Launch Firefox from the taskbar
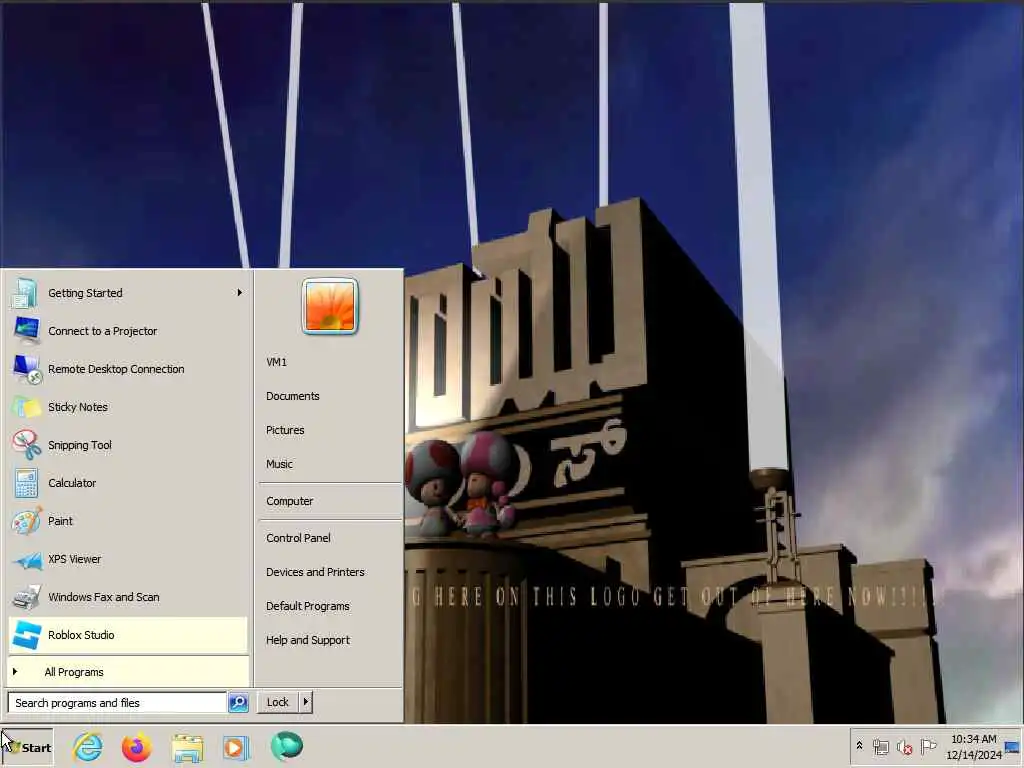1024x768 pixels. click(136, 747)
